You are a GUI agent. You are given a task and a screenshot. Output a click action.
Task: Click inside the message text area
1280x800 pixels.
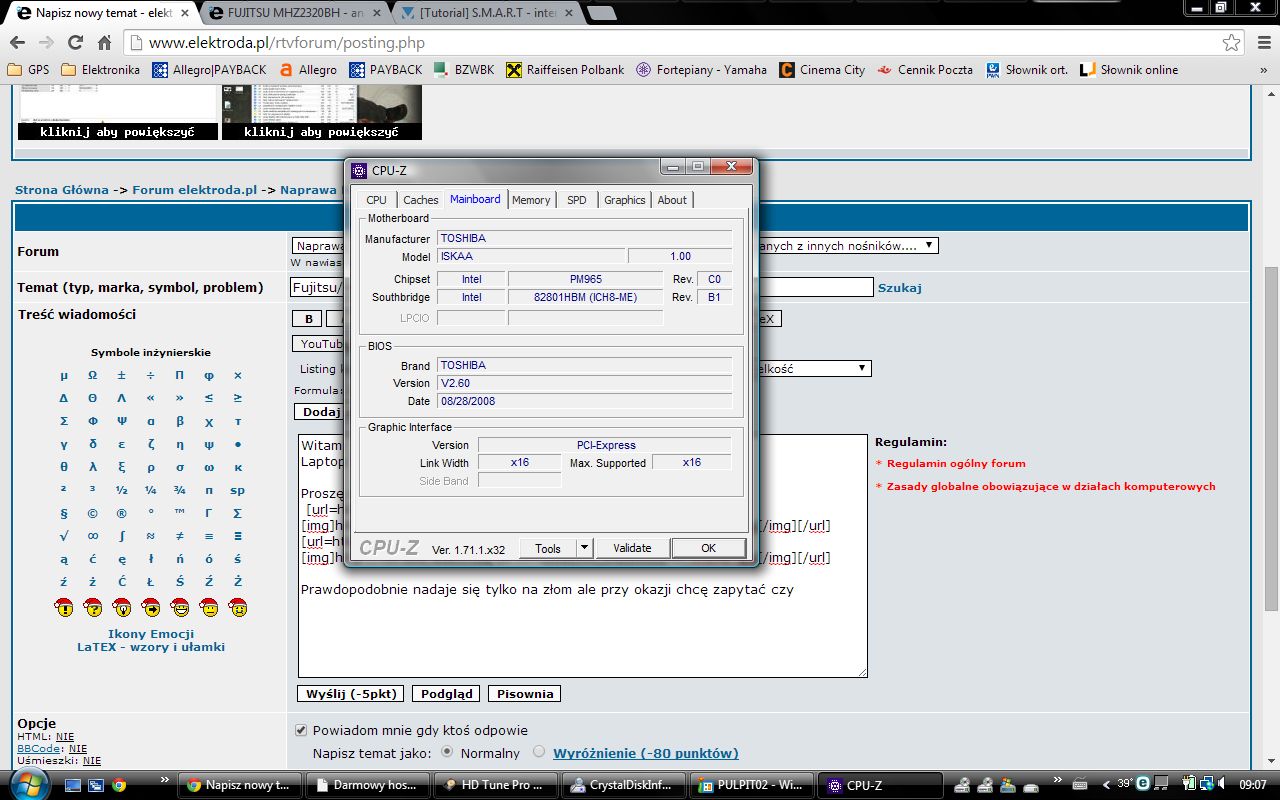pyautogui.click(x=582, y=555)
